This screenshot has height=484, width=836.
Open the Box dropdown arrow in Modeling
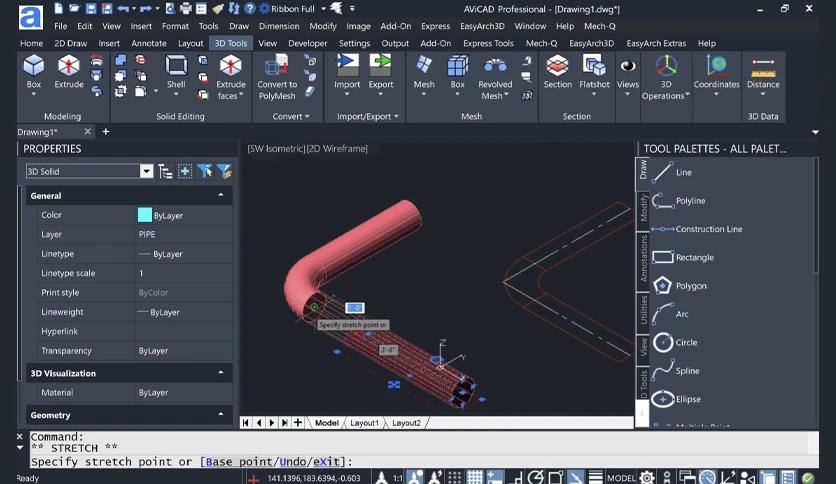(34, 94)
